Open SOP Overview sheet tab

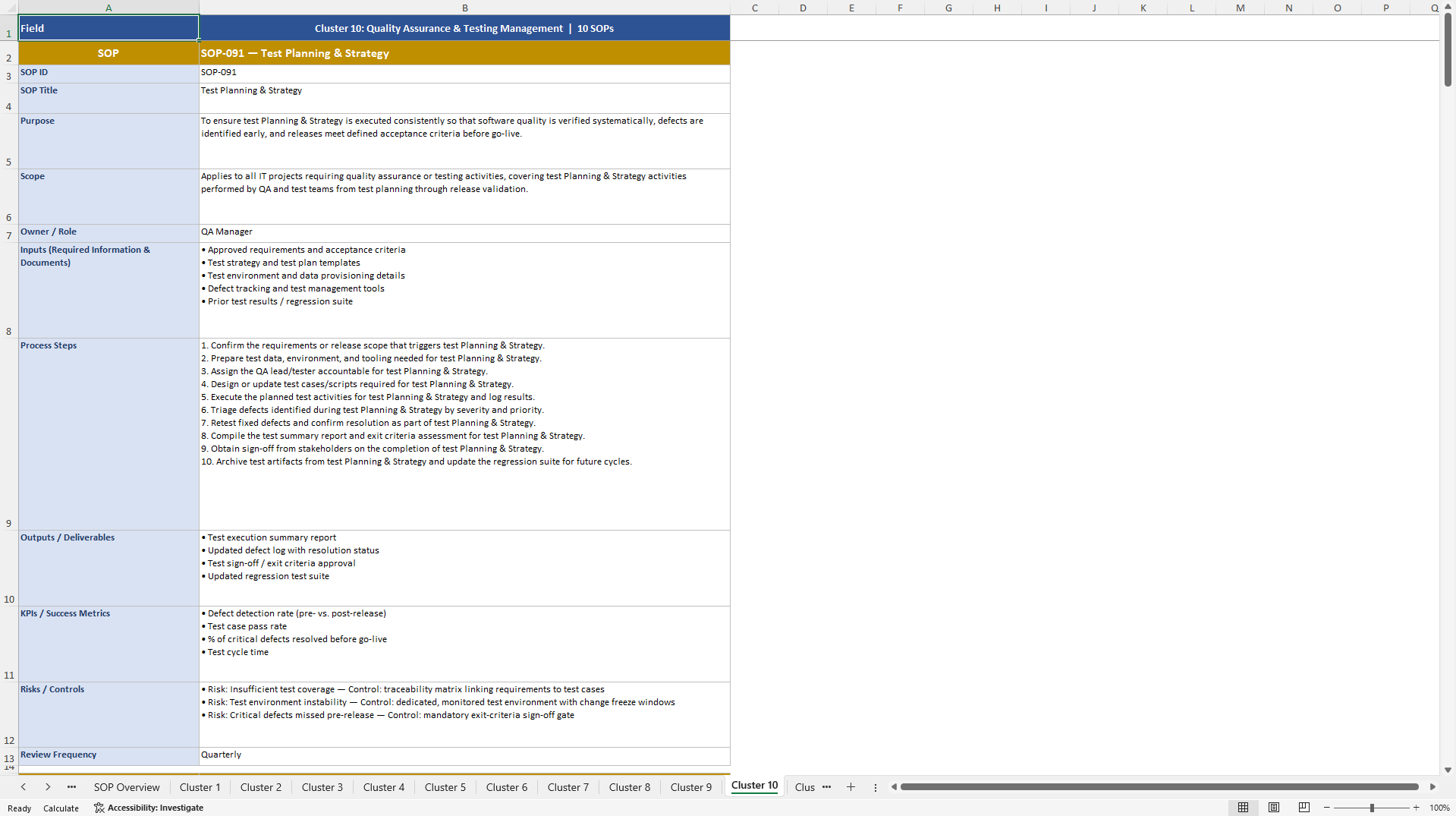[127, 787]
